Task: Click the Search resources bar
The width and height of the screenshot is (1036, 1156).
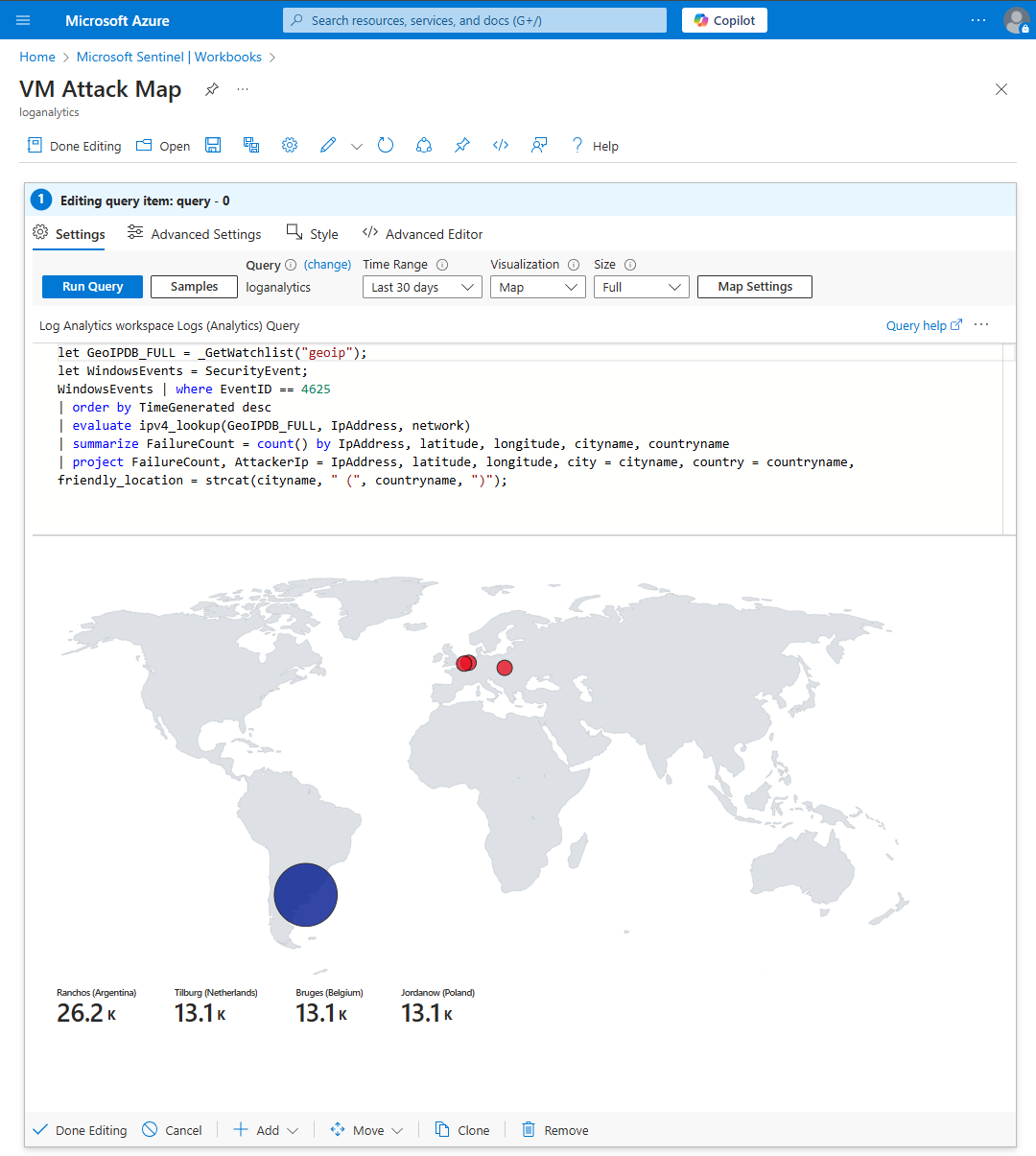Action: [474, 20]
